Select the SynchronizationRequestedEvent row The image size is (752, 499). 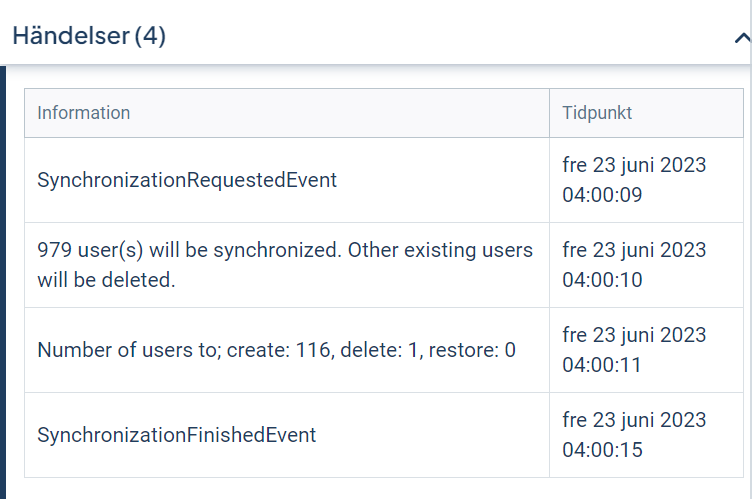coord(384,180)
